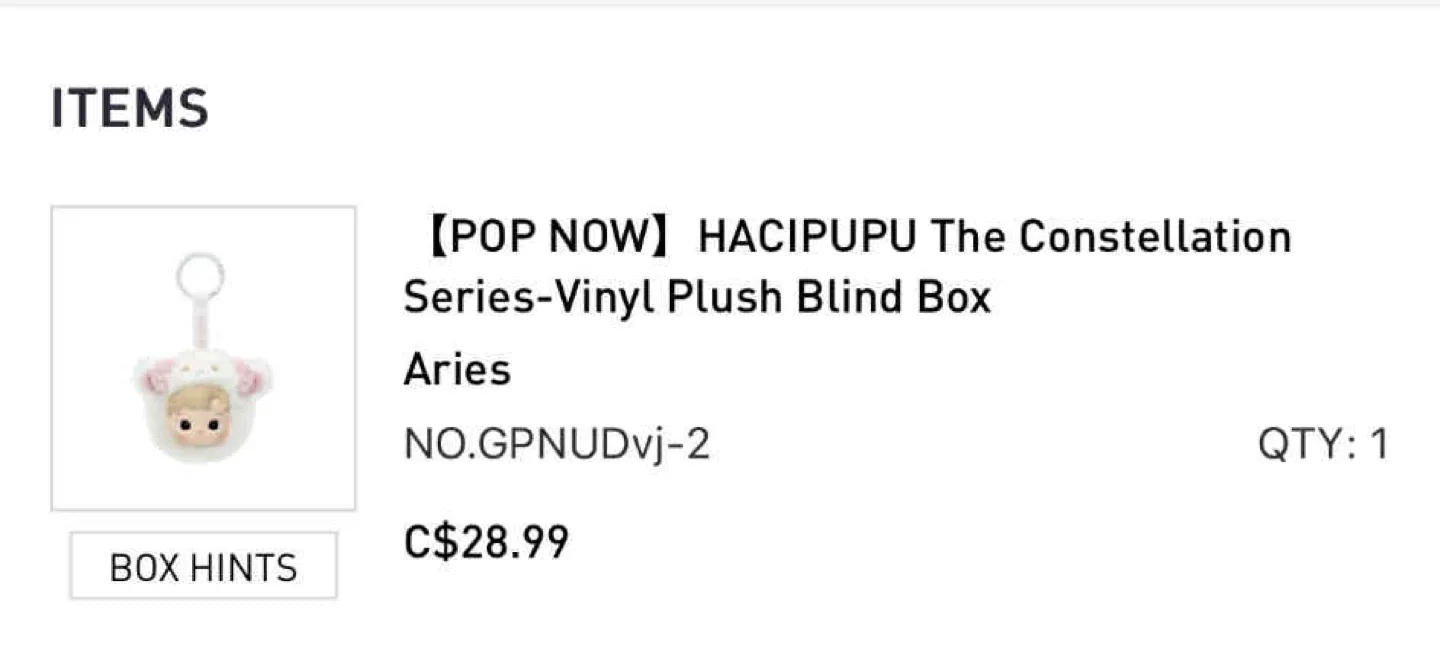The height and width of the screenshot is (653, 1440).
Task: Click the Blind Box text
Action: tap(893, 297)
